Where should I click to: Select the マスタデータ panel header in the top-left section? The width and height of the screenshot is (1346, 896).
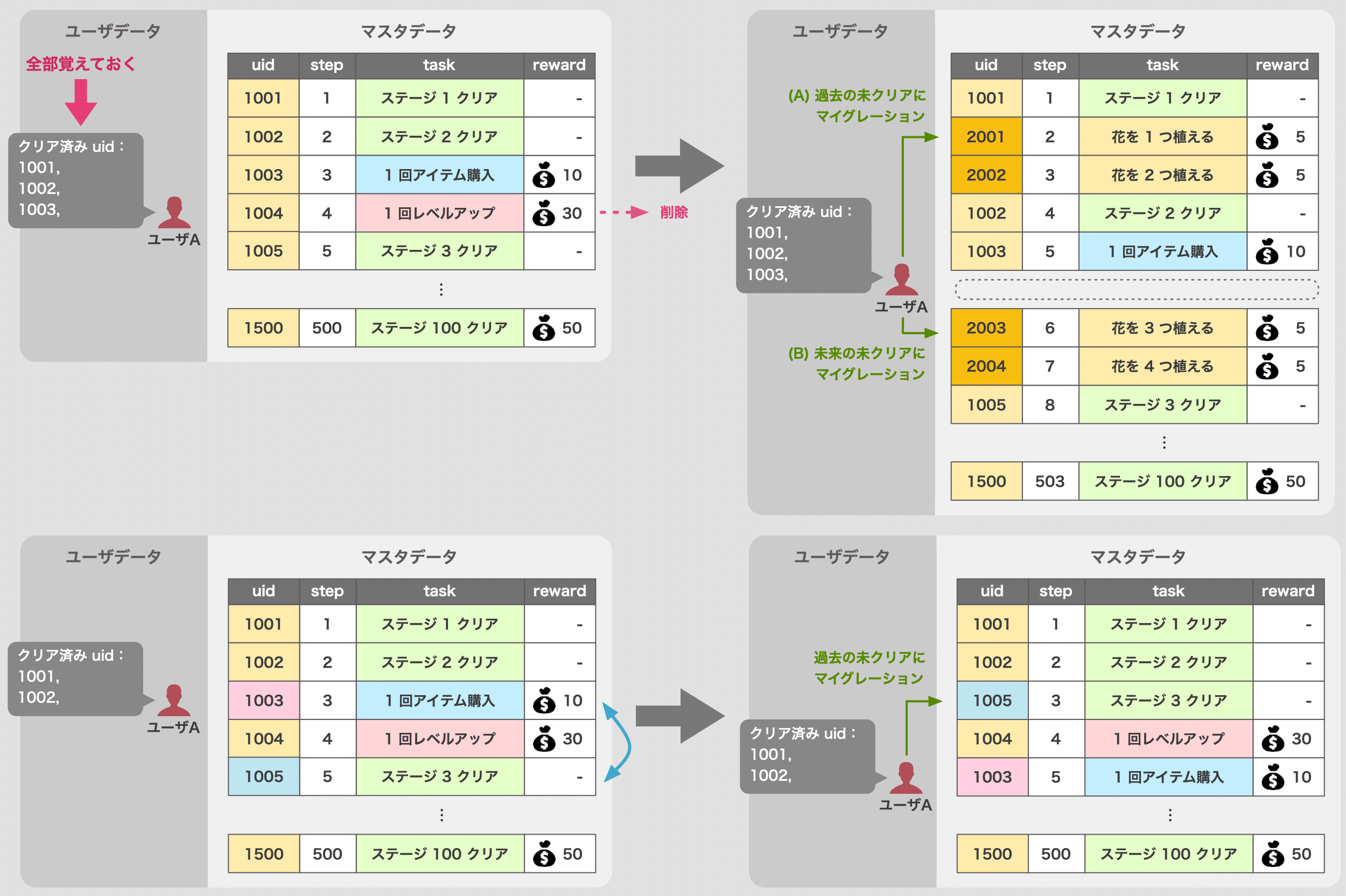click(409, 31)
